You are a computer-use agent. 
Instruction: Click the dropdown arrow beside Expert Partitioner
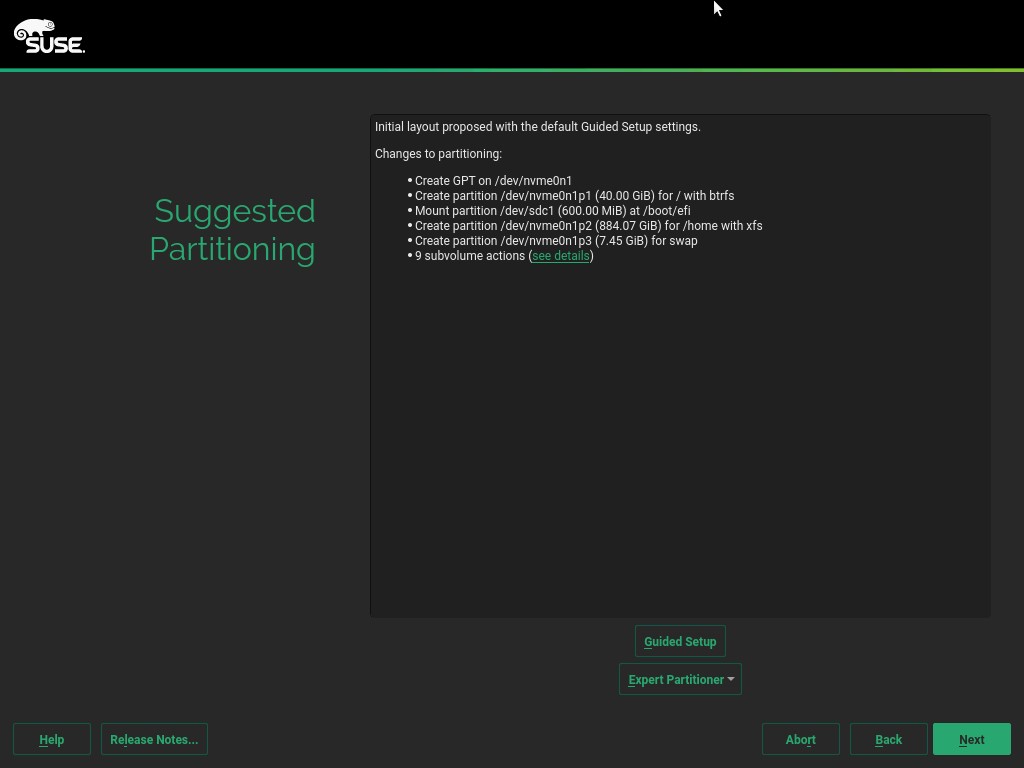(731, 679)
